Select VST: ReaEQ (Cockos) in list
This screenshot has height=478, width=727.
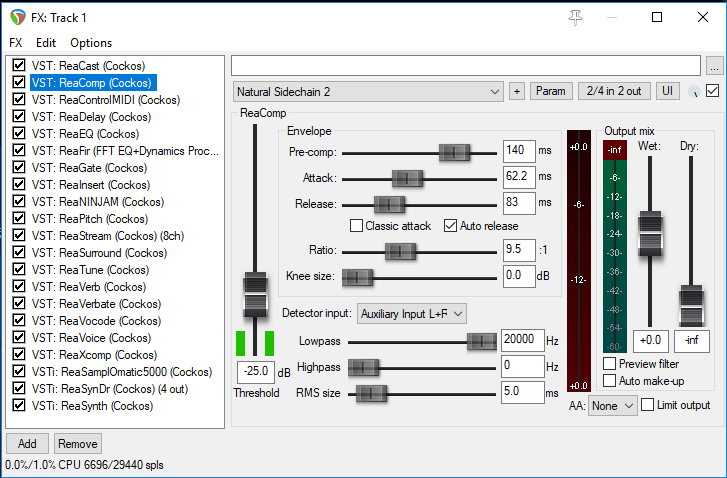pyautogui.click(x=85, y=134)
